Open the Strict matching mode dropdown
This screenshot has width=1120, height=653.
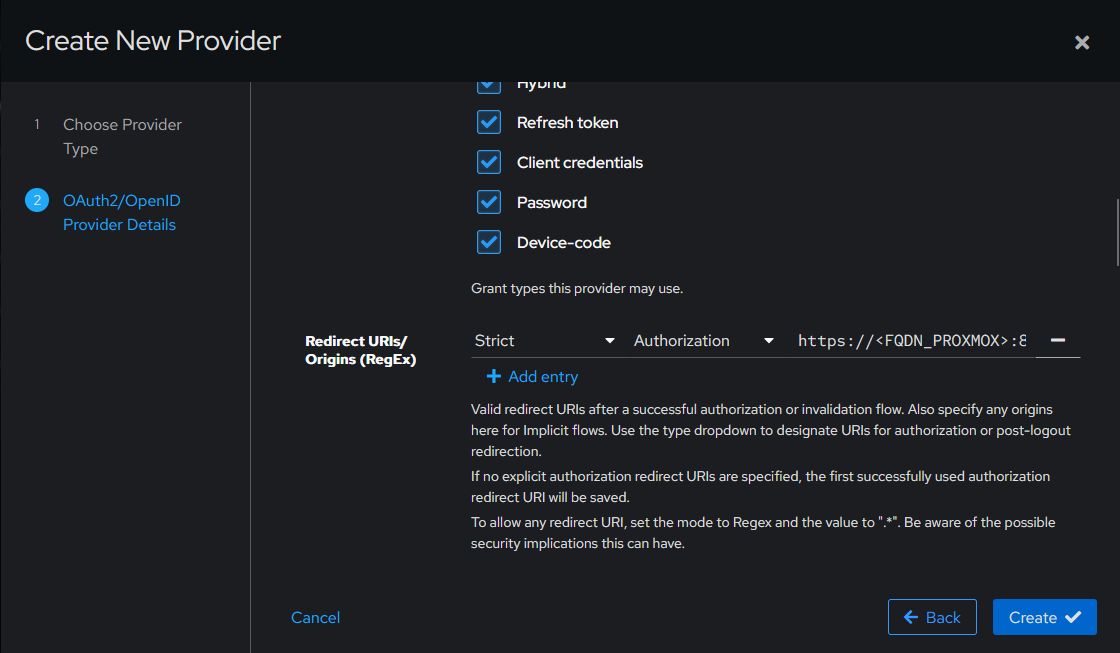coord(545,341)
